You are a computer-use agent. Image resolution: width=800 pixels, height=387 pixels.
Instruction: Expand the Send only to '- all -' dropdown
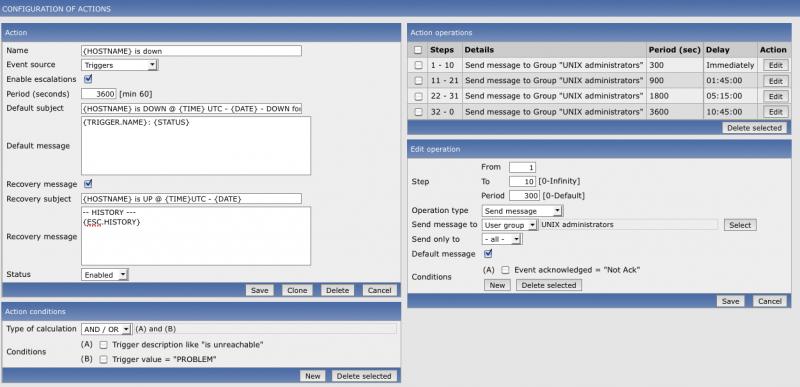pos(502,239)
